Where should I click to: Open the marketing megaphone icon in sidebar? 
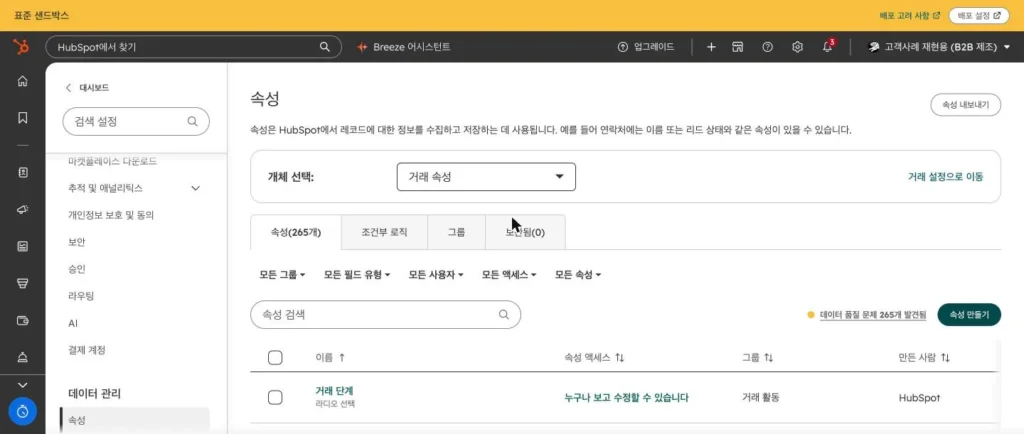point(23,209)
